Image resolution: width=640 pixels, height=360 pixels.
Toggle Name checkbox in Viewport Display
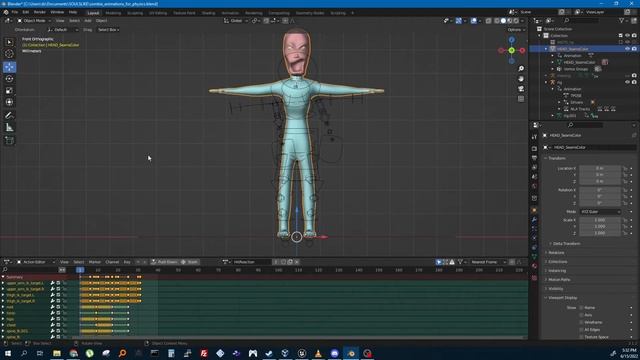(x=581, y=308)
